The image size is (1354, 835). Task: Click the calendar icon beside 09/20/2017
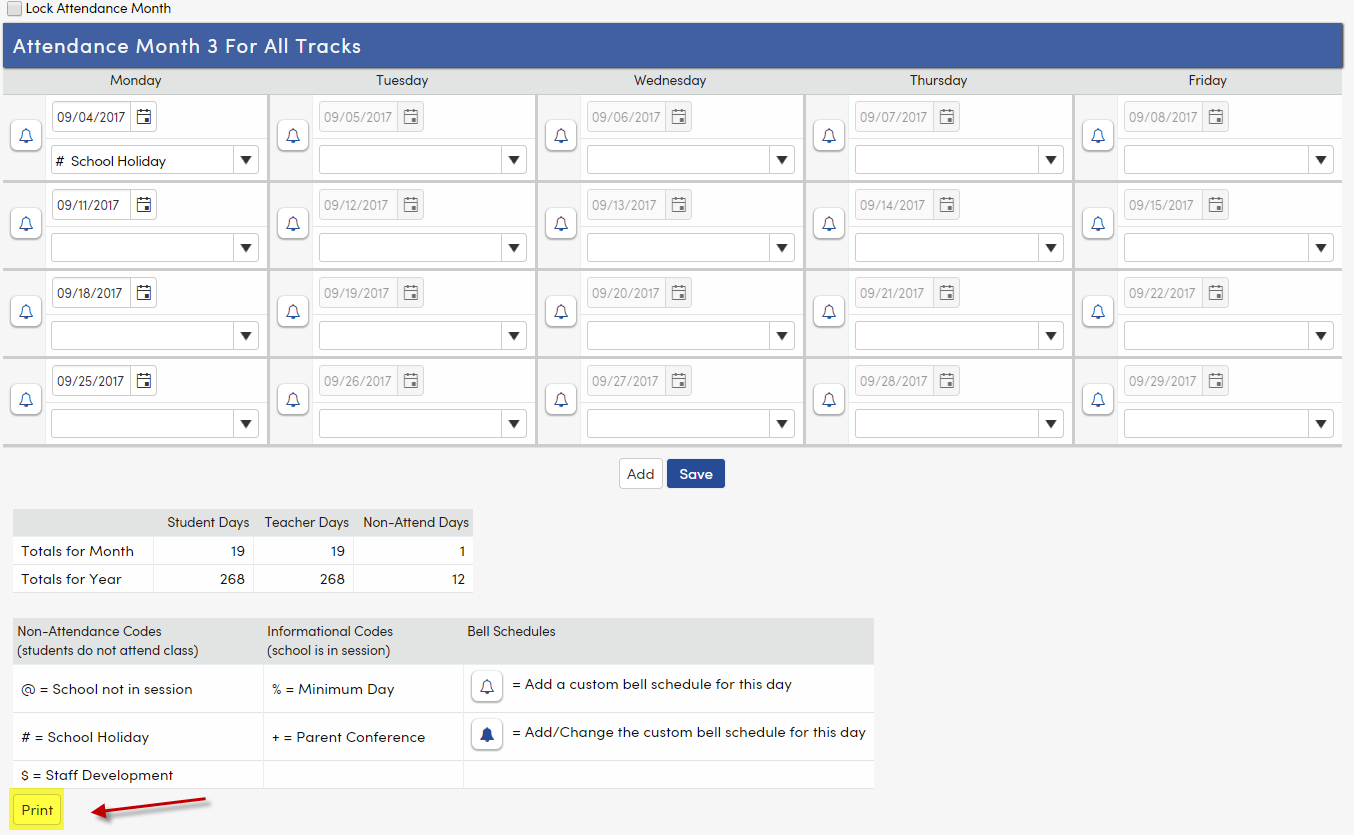click(x=678, y=292)
